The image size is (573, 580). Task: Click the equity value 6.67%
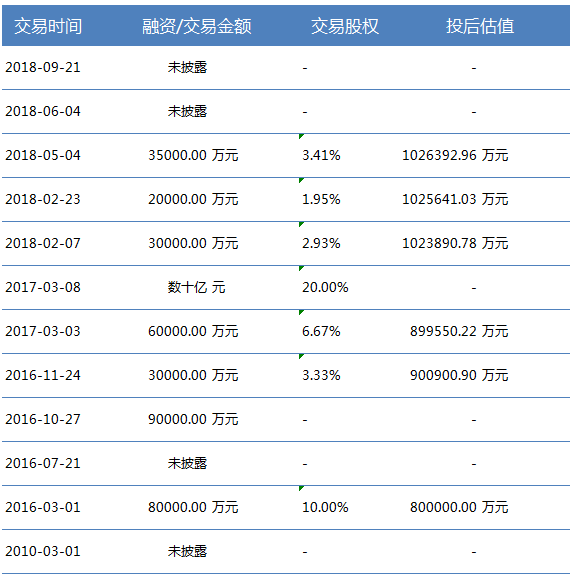321,331
